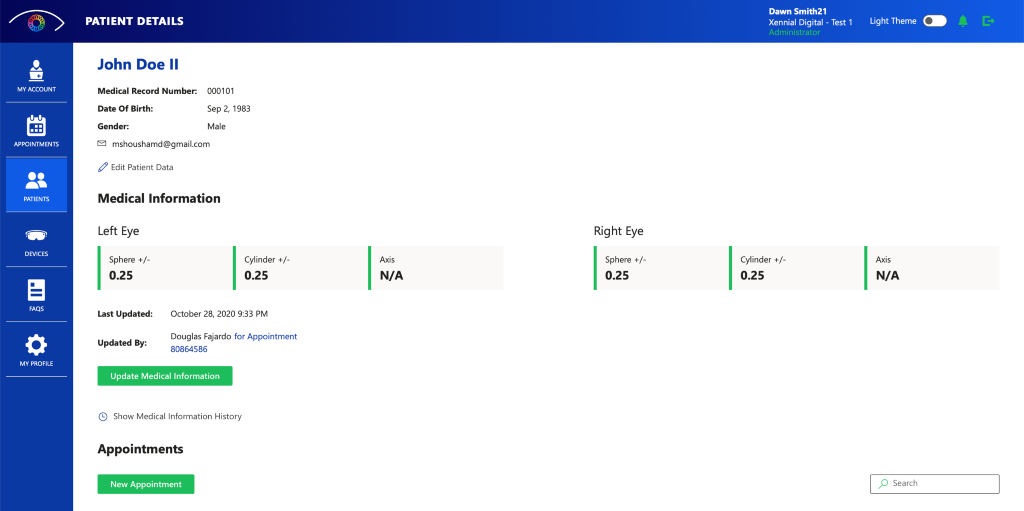This screenshot has height=511, width=1024.
Task: Click the mshoushamd@gmail.com email address
Action: 161,144
